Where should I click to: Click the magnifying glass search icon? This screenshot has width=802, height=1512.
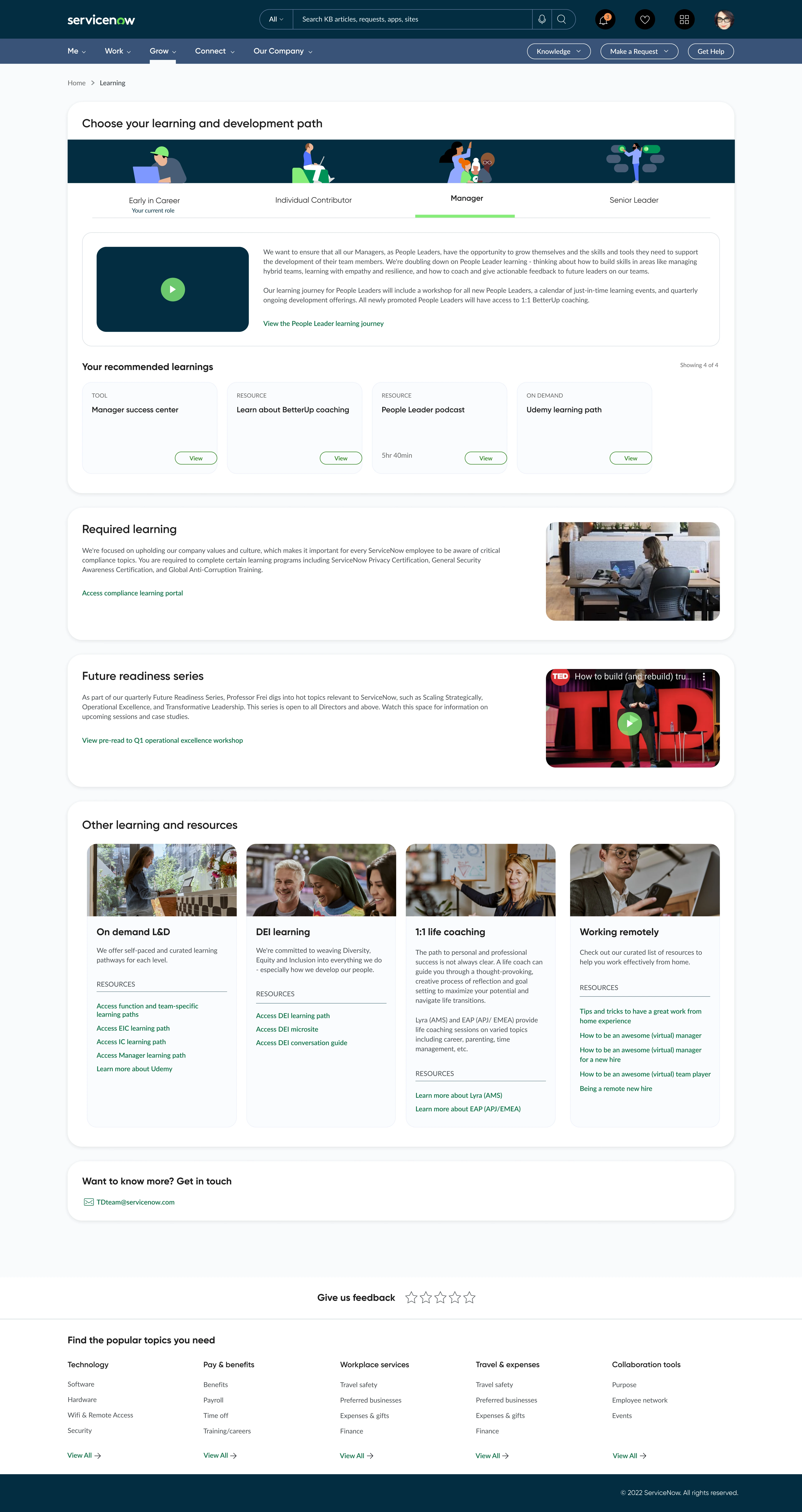pos(562,19)
